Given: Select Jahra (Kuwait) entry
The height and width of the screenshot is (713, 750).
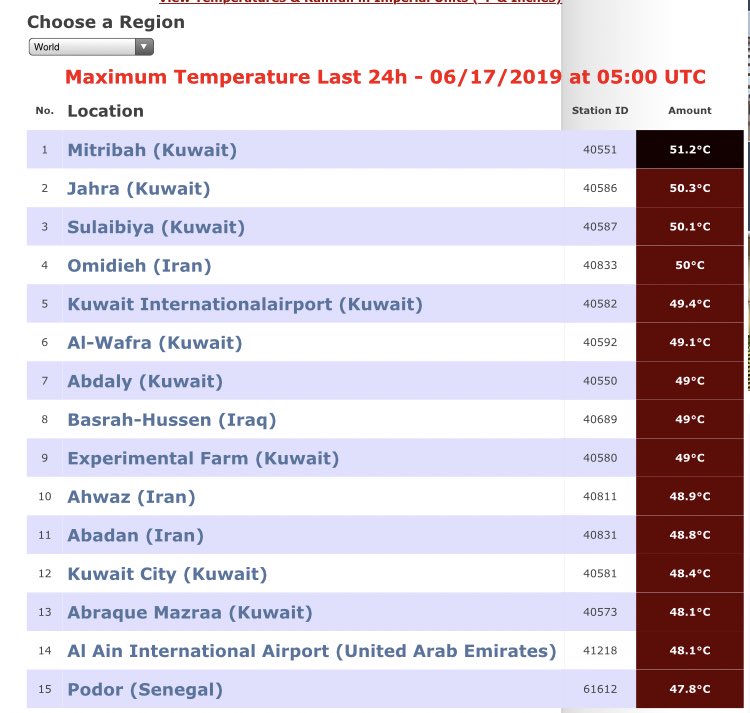Looking at the screenshot, I should 139,188.
